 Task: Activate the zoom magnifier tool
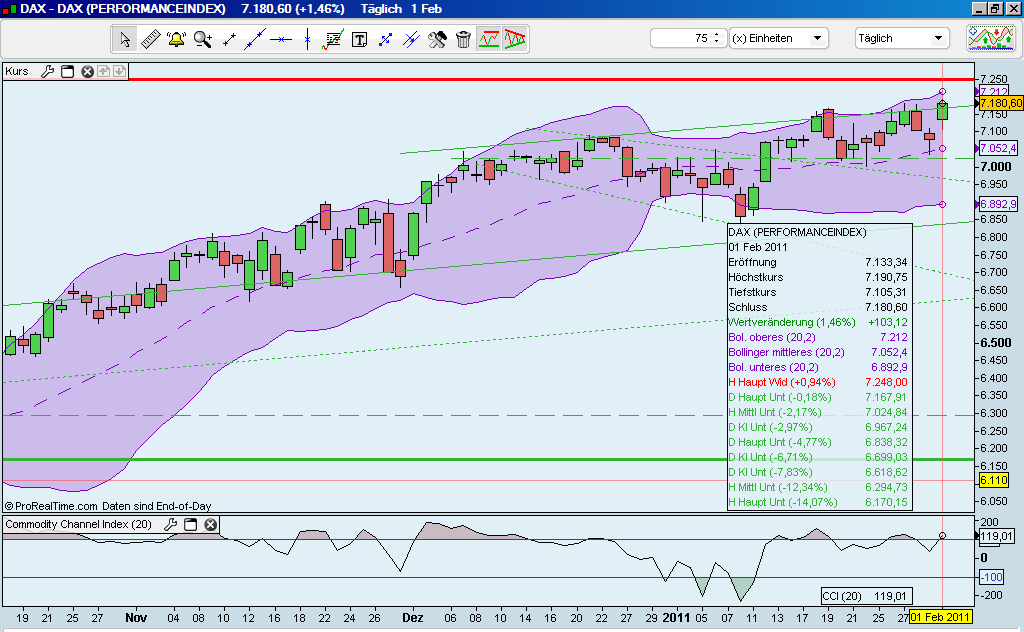pyautogui.click(x=201, y=39)
